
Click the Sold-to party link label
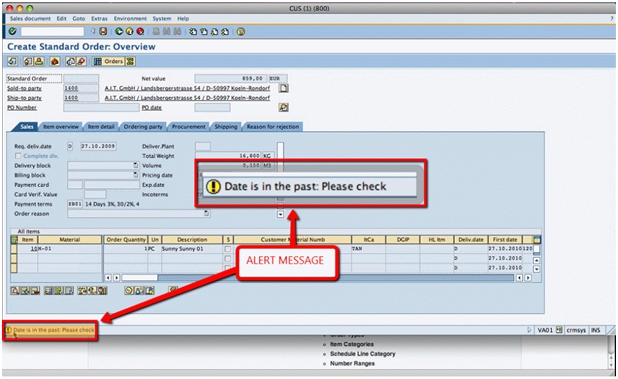click(x=24, y=88)
